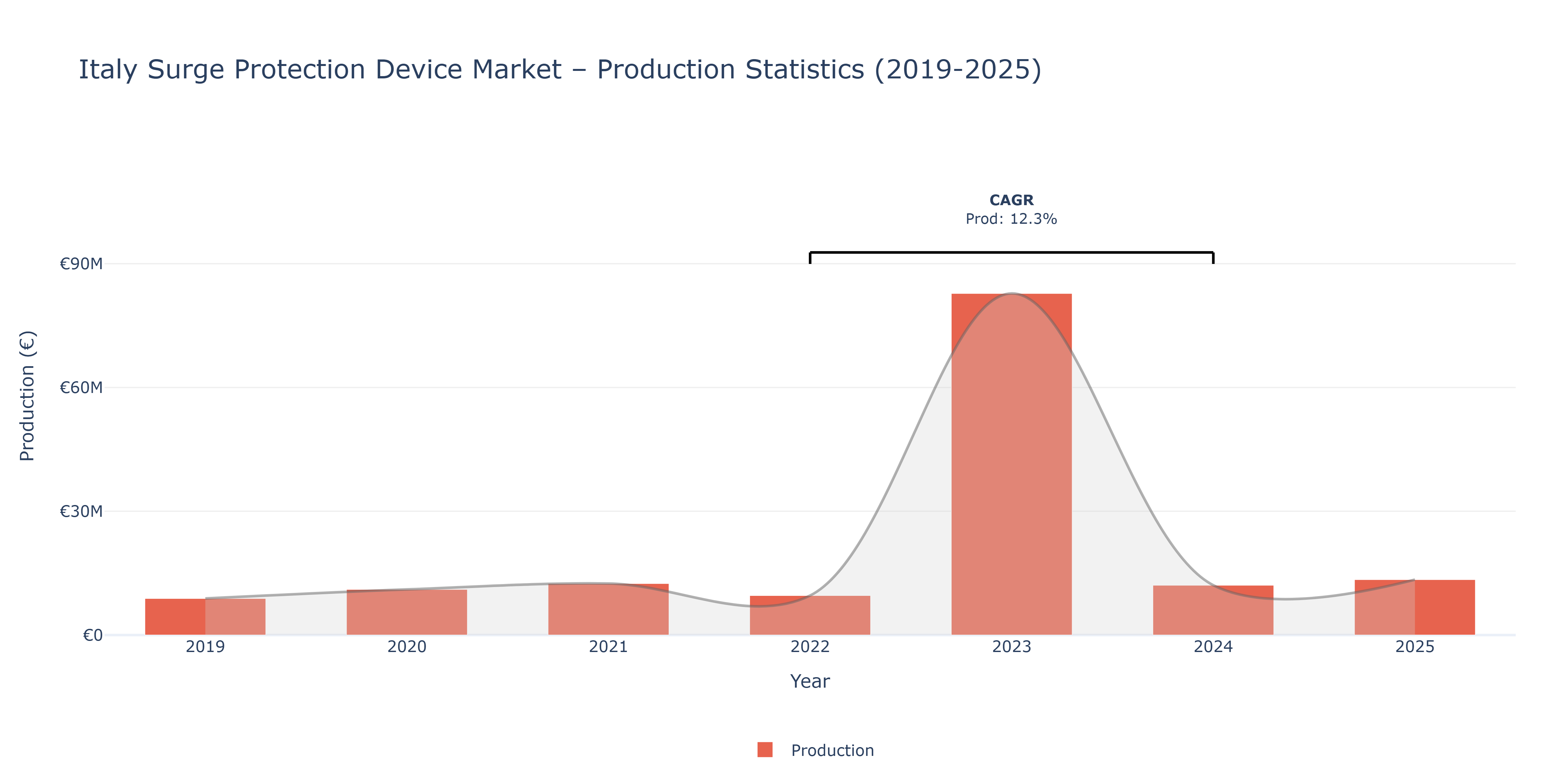Viewport: 1568px width, 784px height.
Task: Select the 2021 production bar
Action: pyautogui.click(x=608, y=609)
